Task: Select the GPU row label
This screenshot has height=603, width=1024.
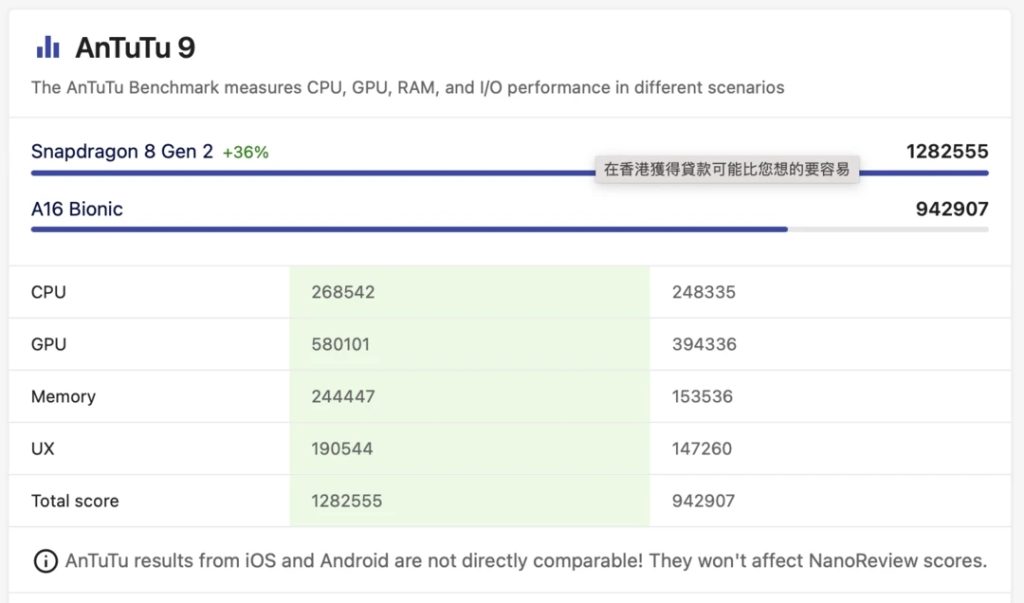Action: 49,344
